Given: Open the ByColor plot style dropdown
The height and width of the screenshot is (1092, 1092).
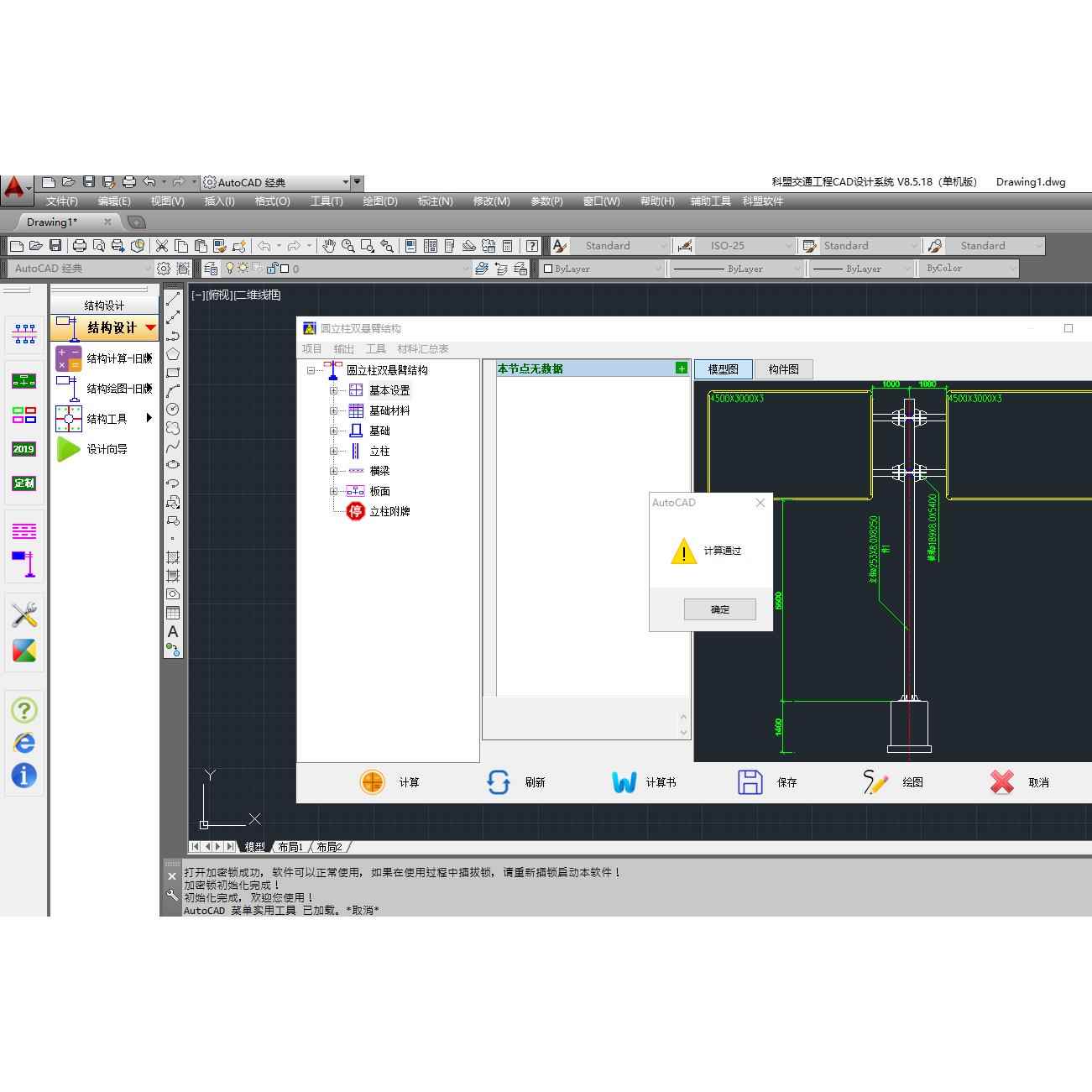Looking at the screenshot, I should [x=1012, y=269].
